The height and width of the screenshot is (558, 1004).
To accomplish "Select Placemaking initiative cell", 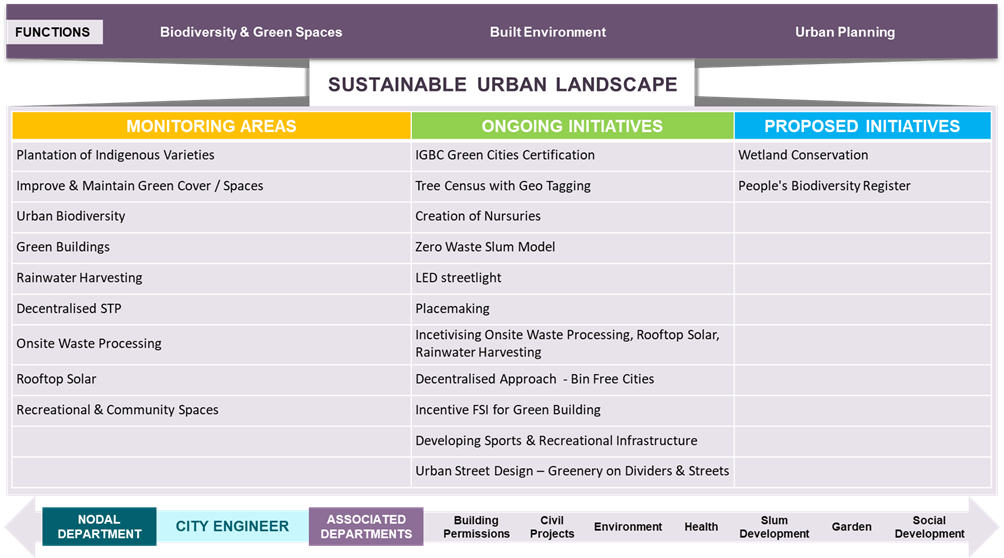I will (x=572, y=309).
